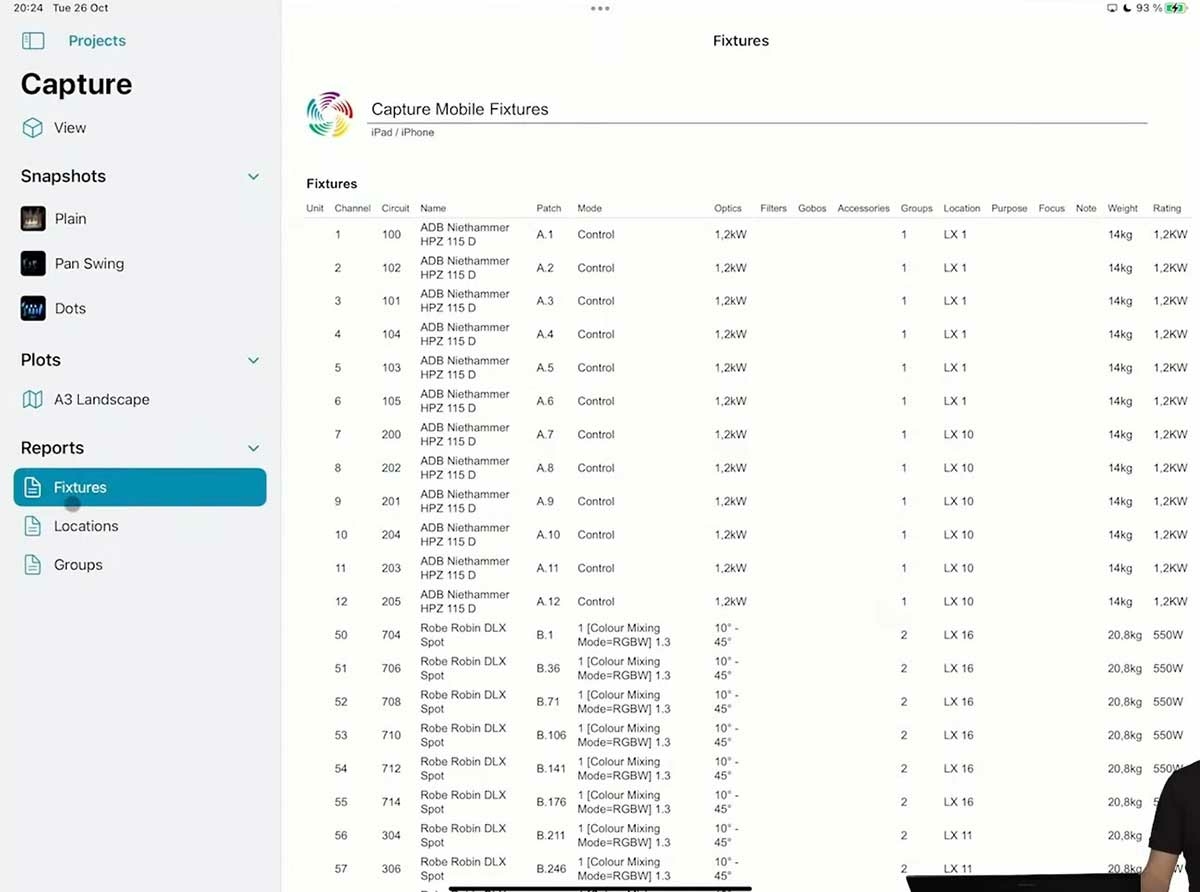Collapse the Reports section chevron
This screenshot has width=1200, height=892.
click(253, 449)
